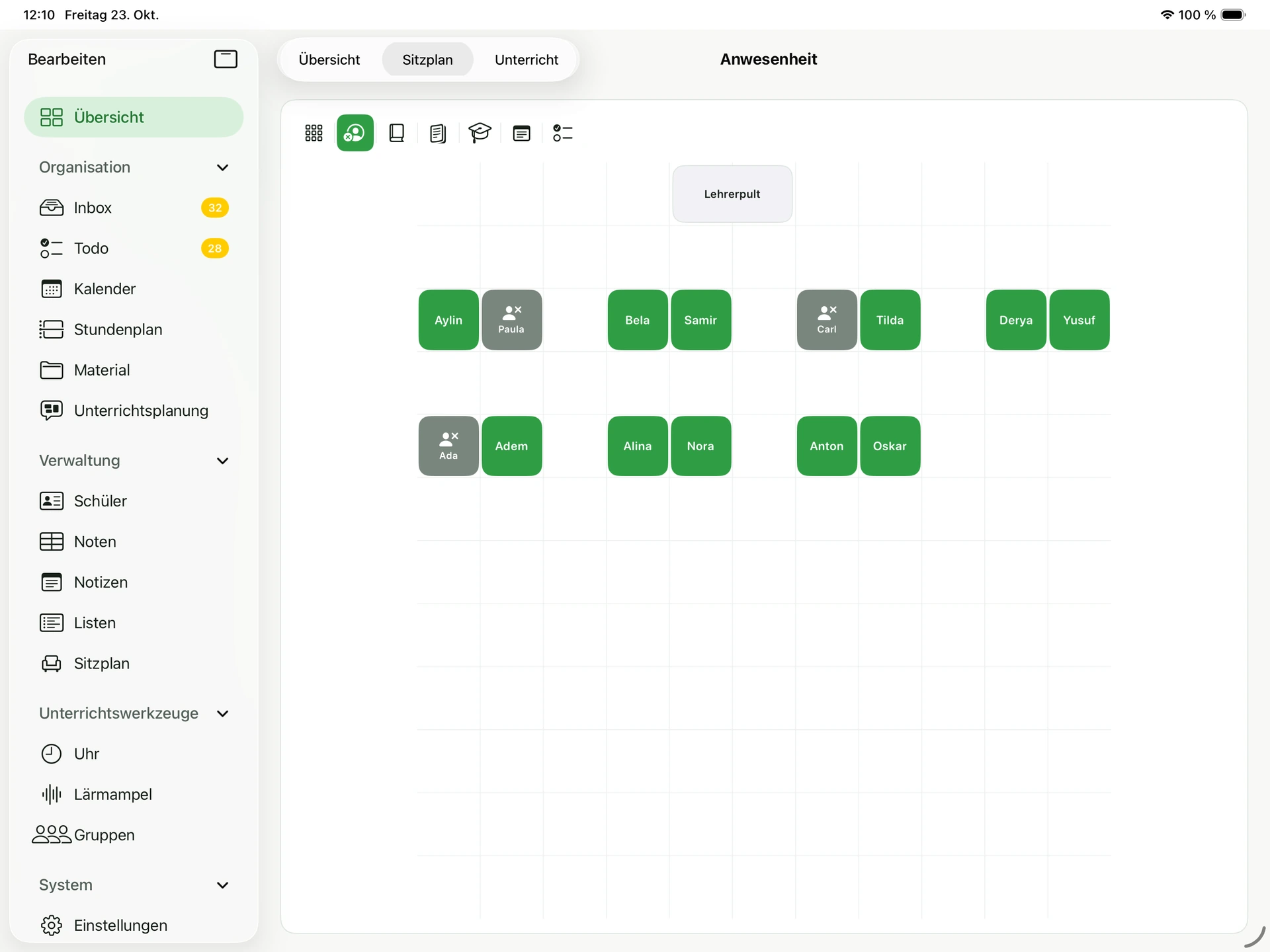Viewport: 1270px width, 952px height.
Task: Open Inbox in the sidebar
Action: click(x=134, y=208)
